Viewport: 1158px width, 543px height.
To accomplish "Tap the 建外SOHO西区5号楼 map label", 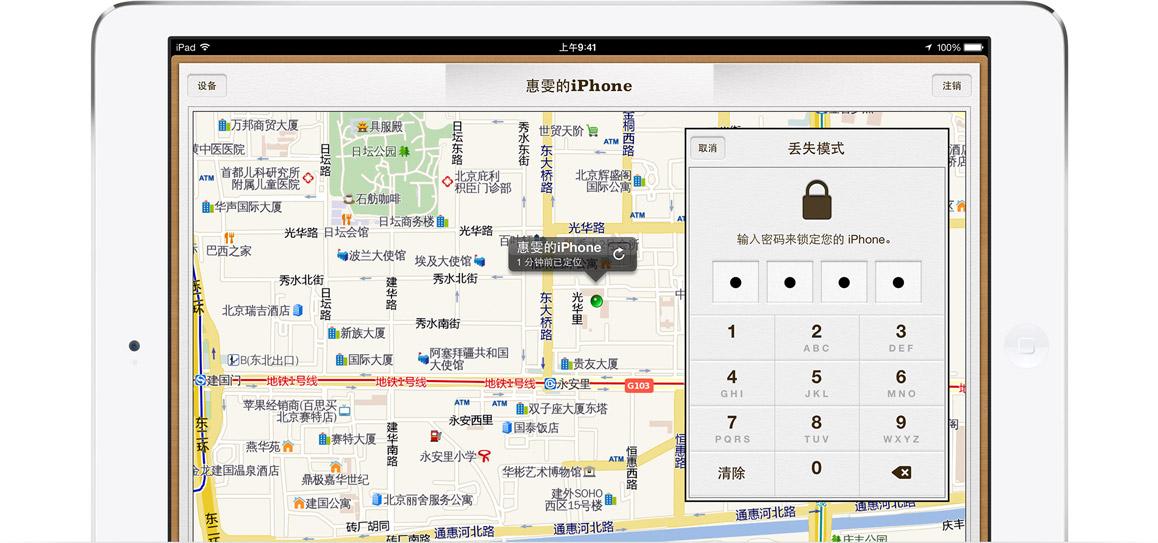I will point(575,499).
